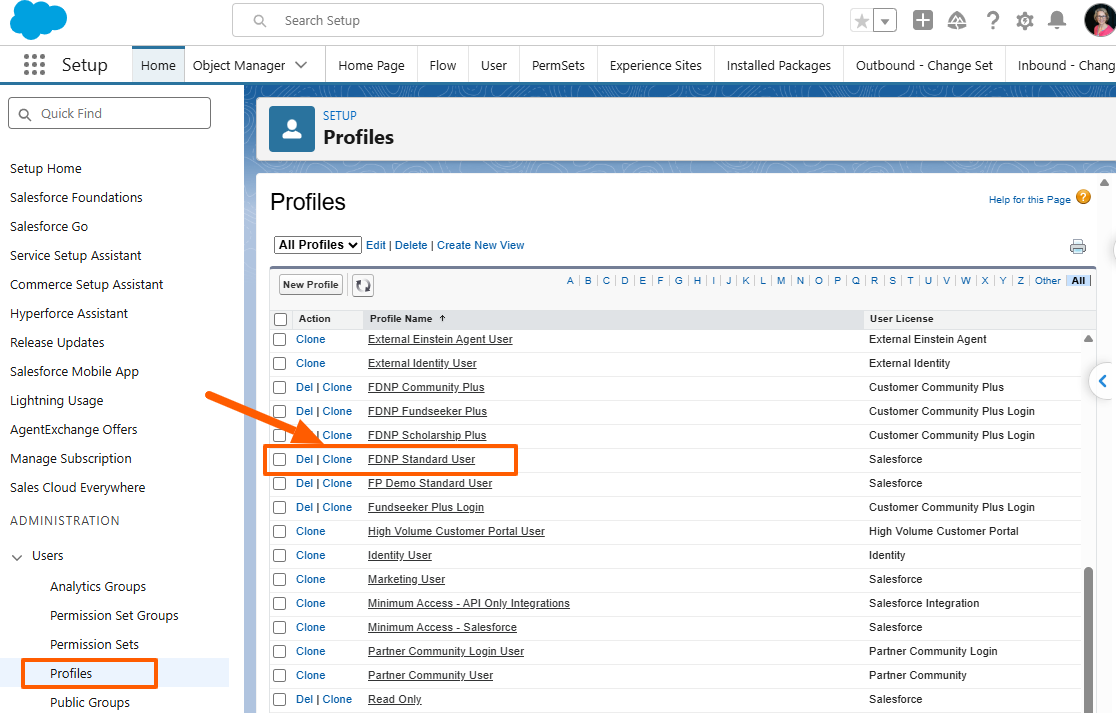
Task: Filter profiles by Other
Action: [x=1048, y=280]
